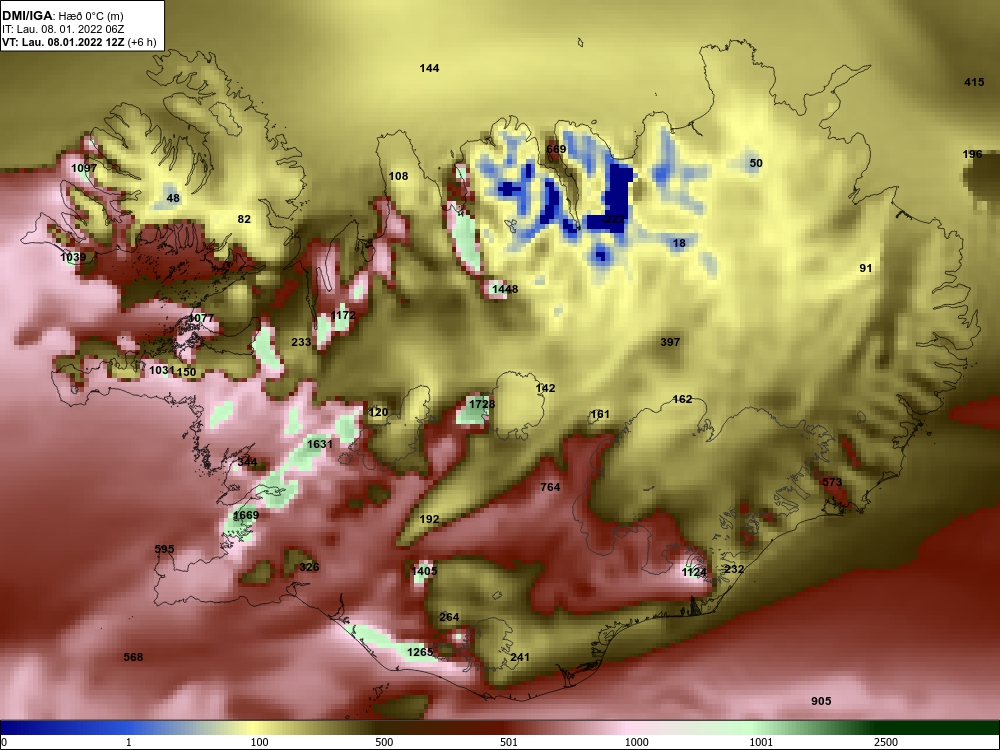
Task: Select the 162 height value
Action: [682, 399]
